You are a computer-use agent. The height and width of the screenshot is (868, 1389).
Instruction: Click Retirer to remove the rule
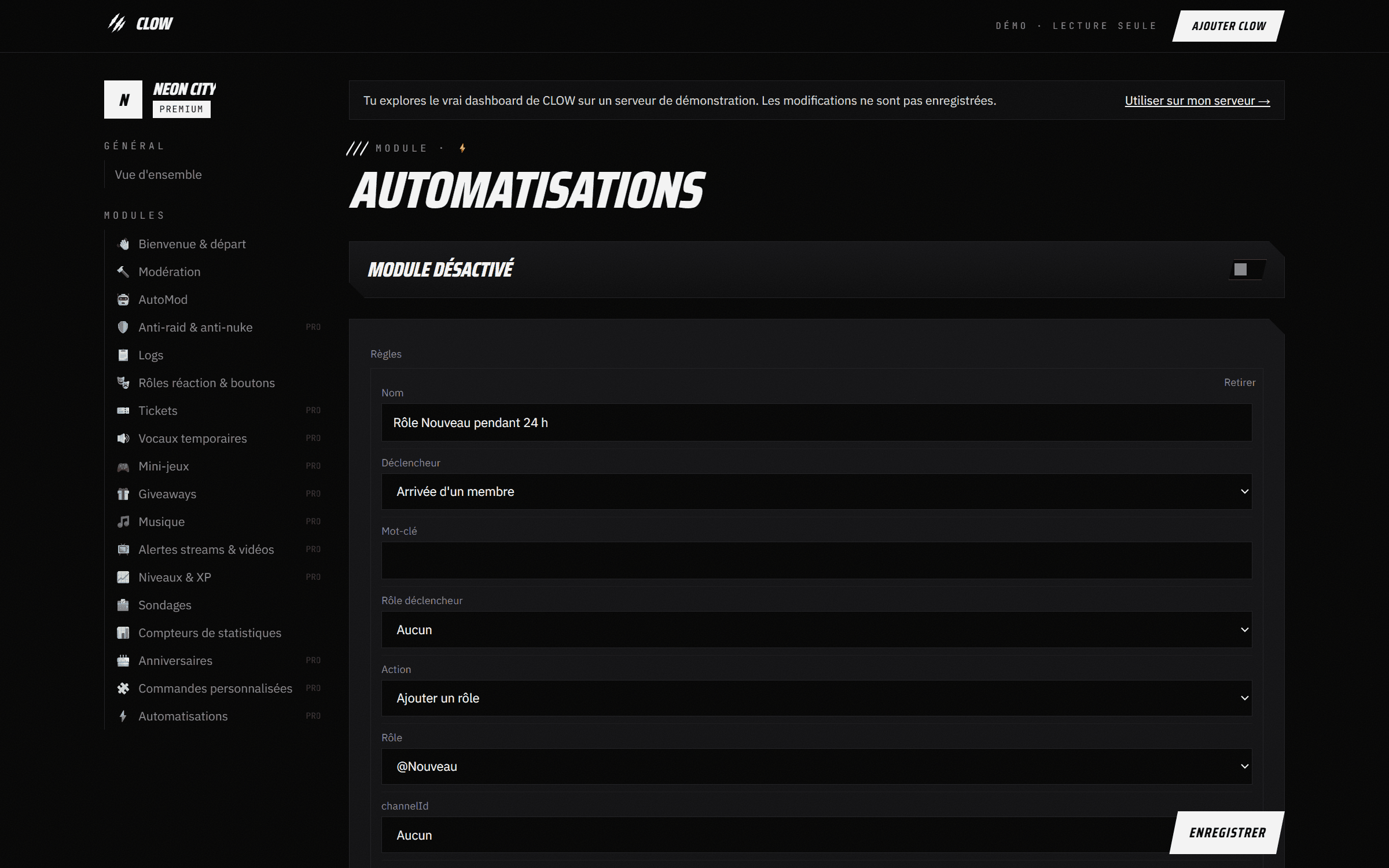click(1240, 382)
